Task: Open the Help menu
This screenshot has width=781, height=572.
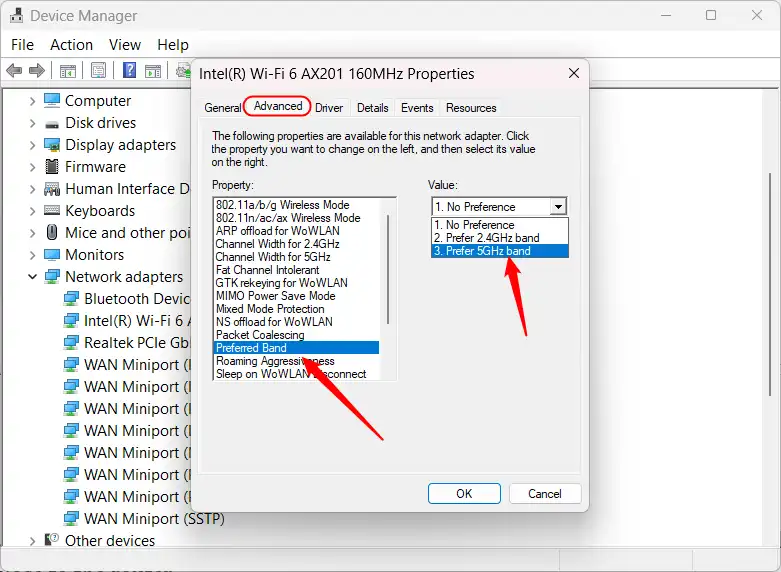Action: coord(173,45)
